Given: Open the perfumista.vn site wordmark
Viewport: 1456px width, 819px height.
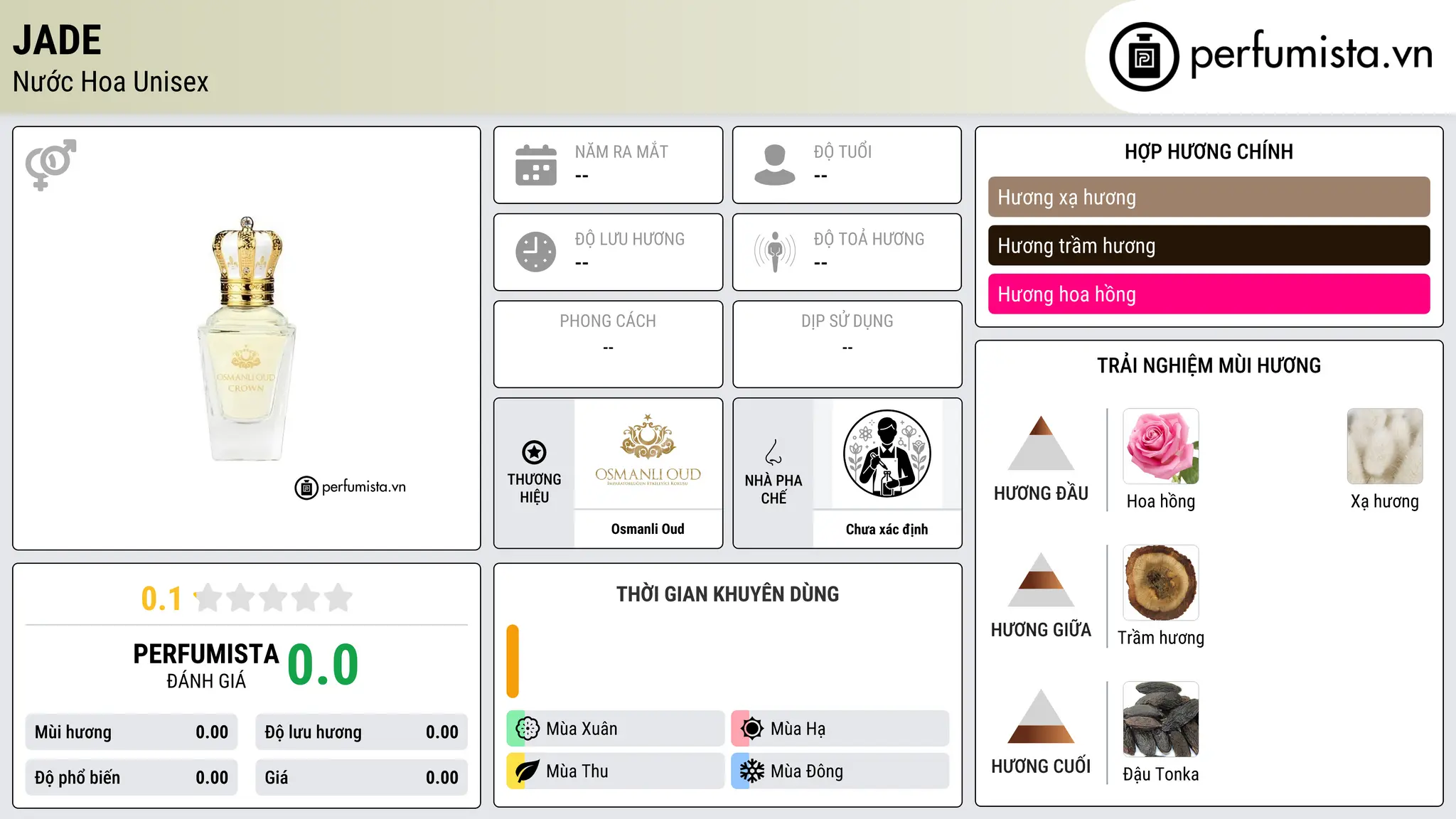Looking at the screenshot, I should 1311,55.
